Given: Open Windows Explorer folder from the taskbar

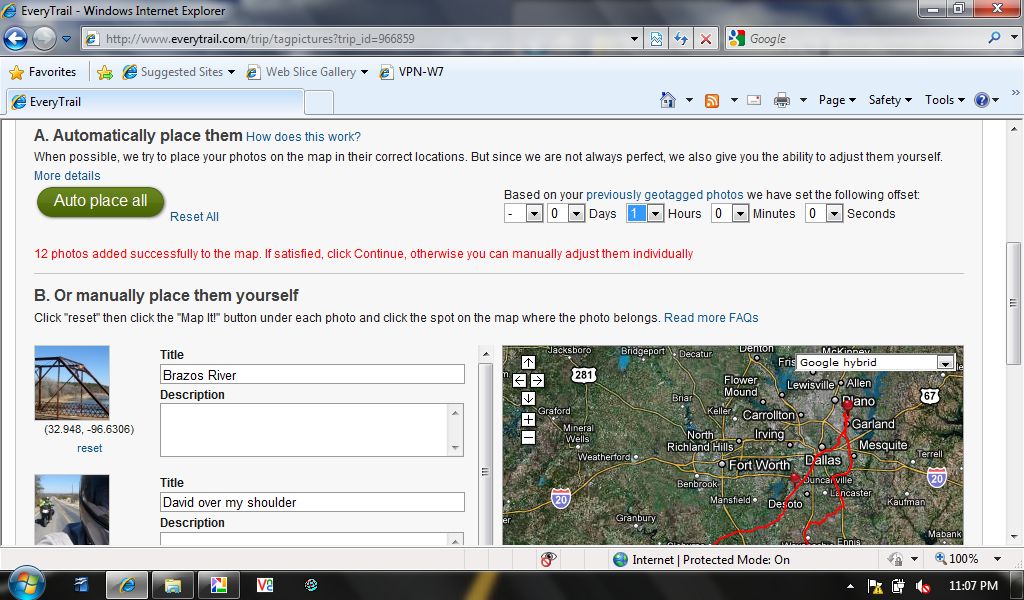Looking at the screenshot, I should pos(172,585).
